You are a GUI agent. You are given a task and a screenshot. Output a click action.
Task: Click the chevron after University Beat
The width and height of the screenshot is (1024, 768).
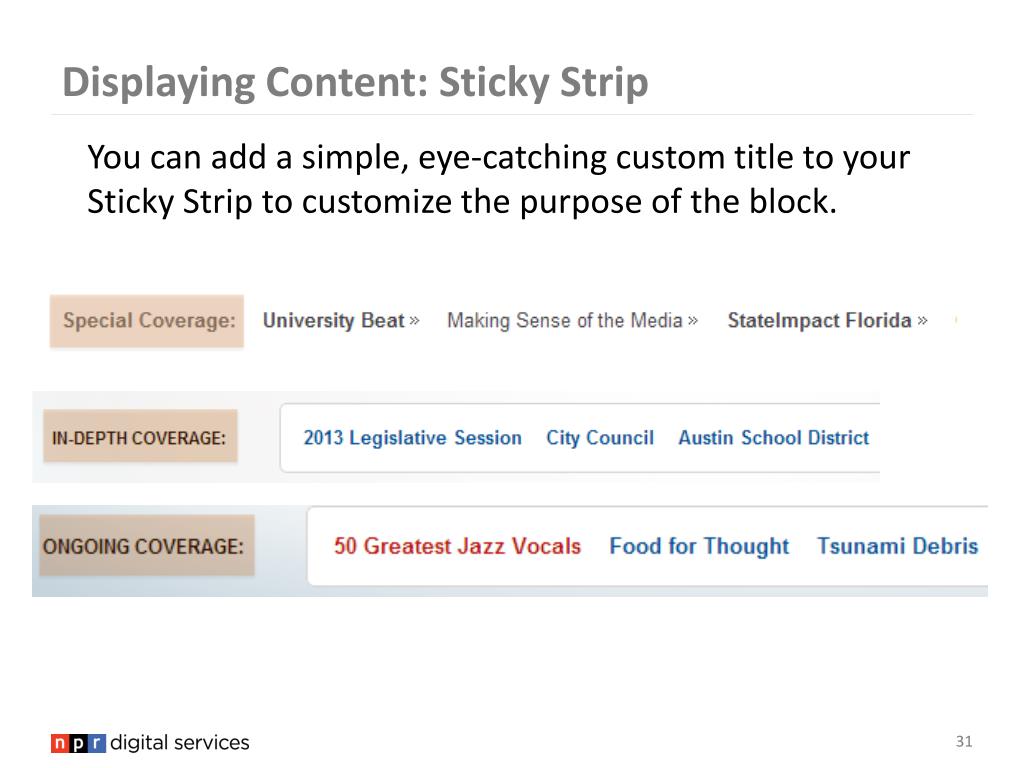(415, 321)
